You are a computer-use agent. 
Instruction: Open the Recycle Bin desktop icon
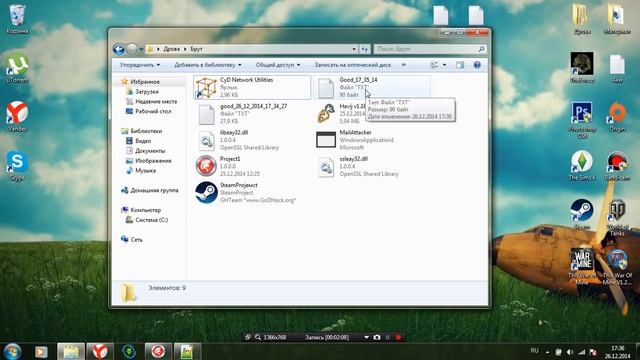(x=17, y=18)
